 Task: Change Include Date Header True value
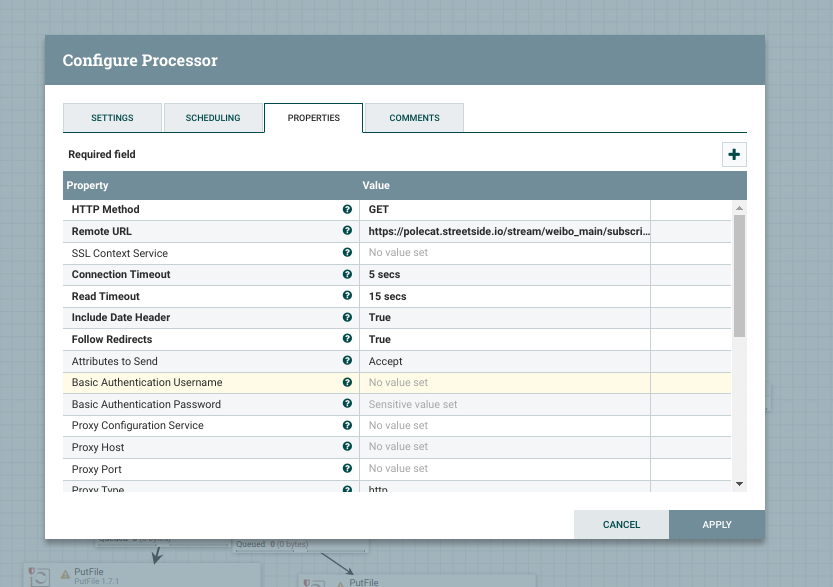click(x=505, y=317)
